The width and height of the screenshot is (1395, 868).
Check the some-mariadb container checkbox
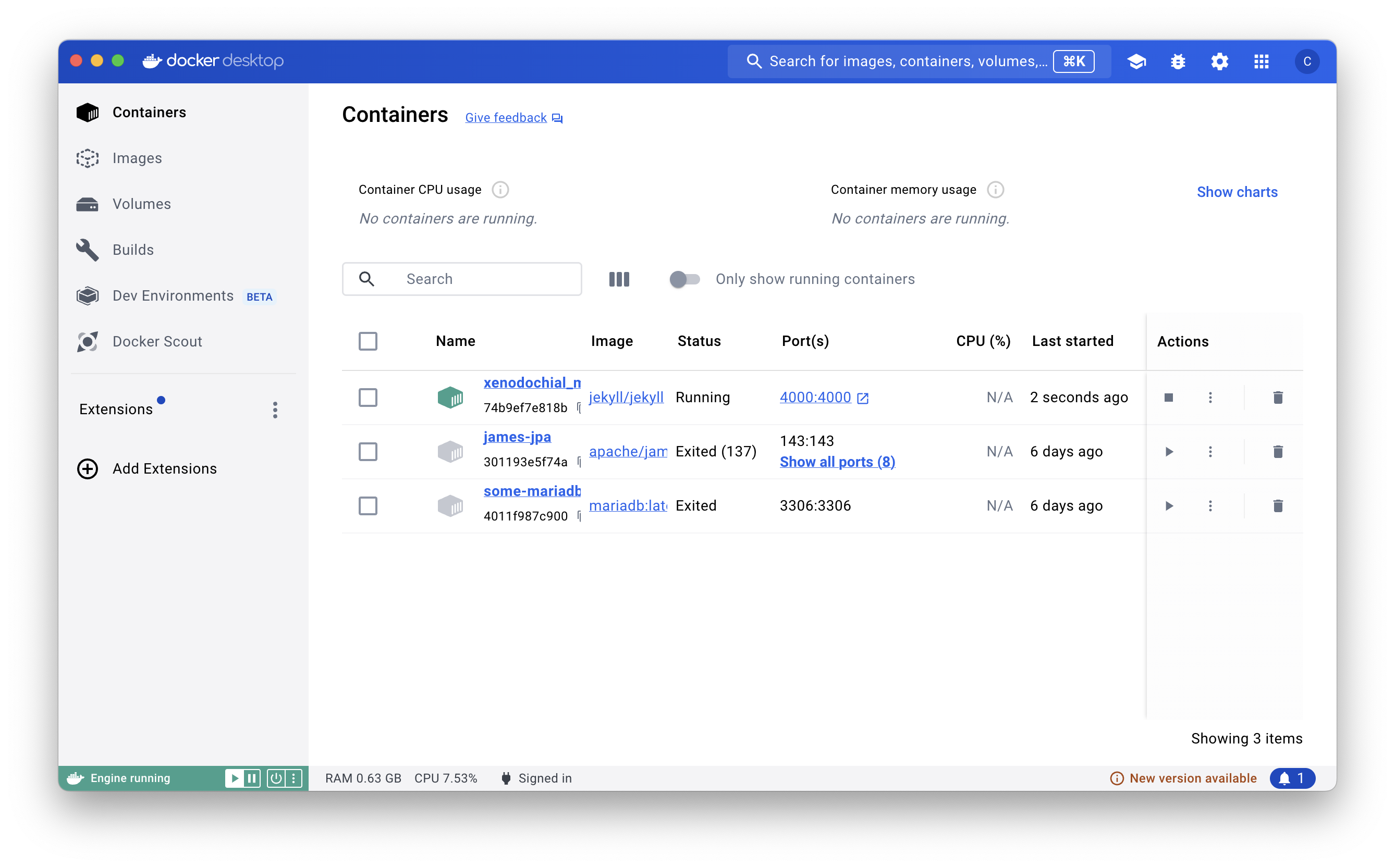tap(368, 506)
